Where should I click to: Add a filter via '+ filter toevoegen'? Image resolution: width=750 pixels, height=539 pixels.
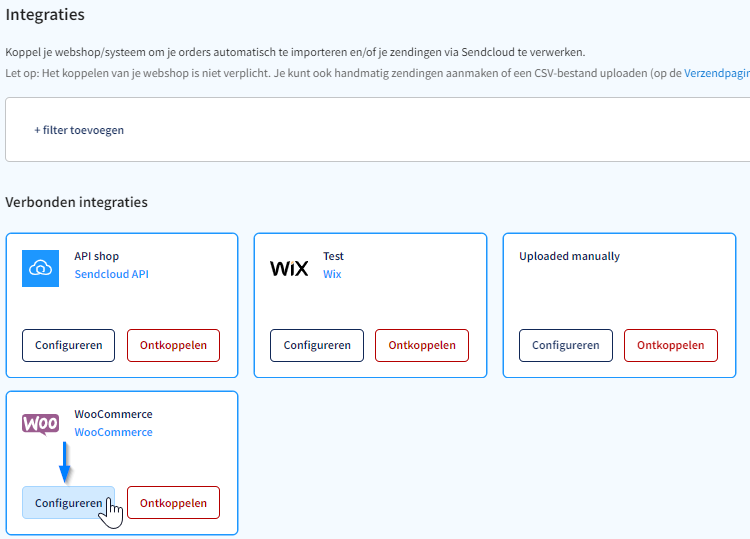point(79,130)
